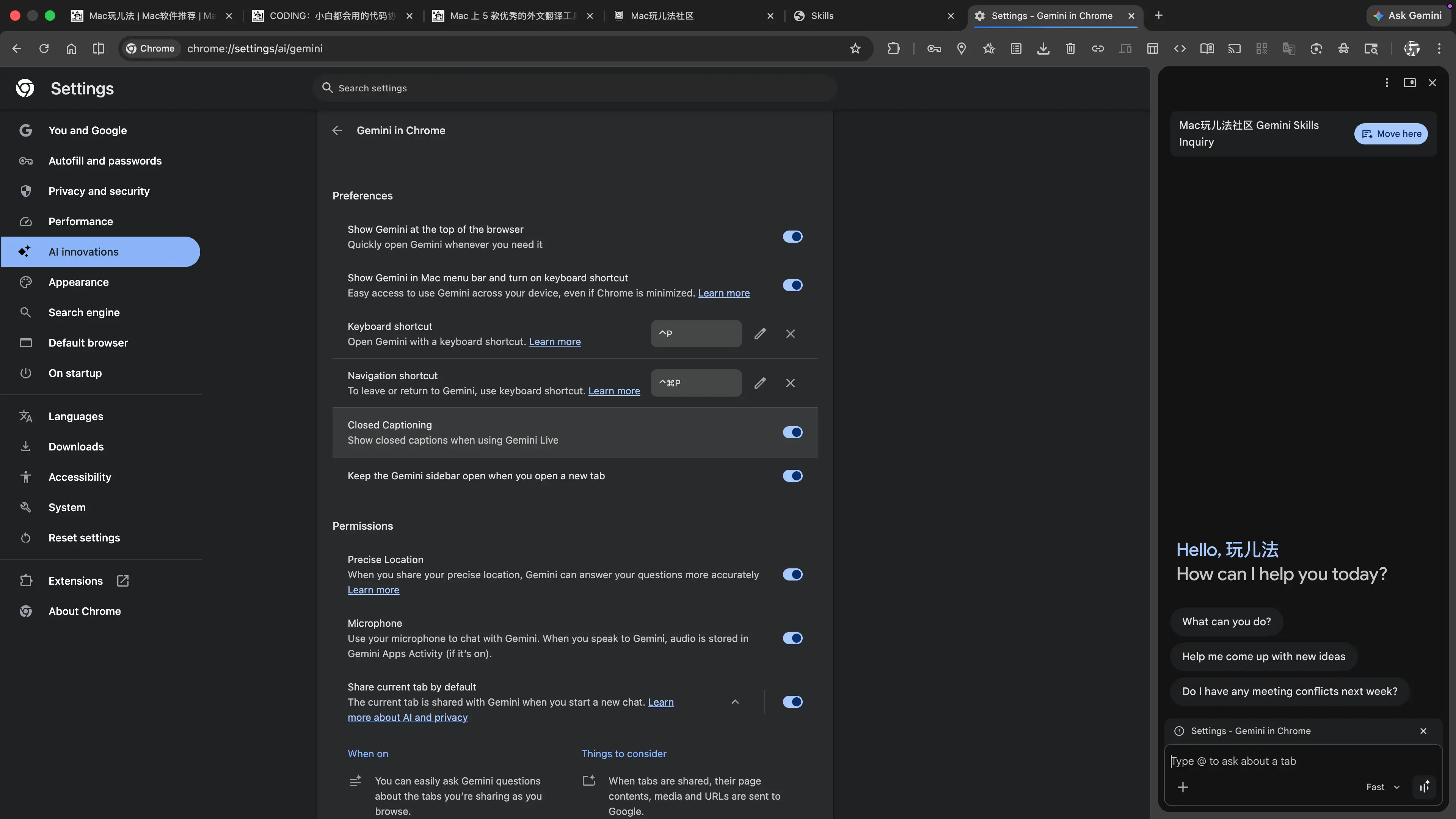Image resolution: width=1456 pixels, height=819 pixels.
Task: Open Gemini panel three-dot menu
Action: coord(1387,83)
